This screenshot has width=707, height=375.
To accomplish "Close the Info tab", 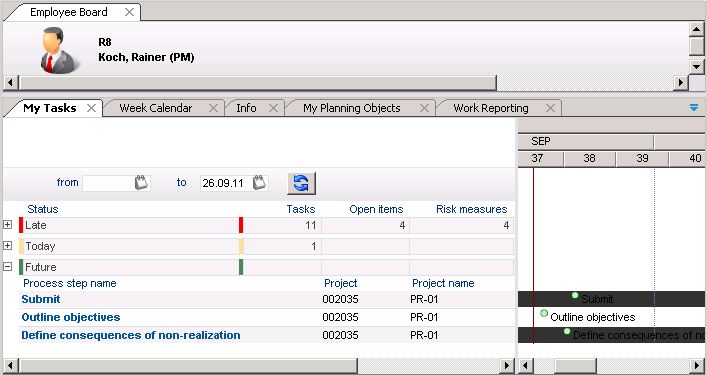I will click(273, 108).
